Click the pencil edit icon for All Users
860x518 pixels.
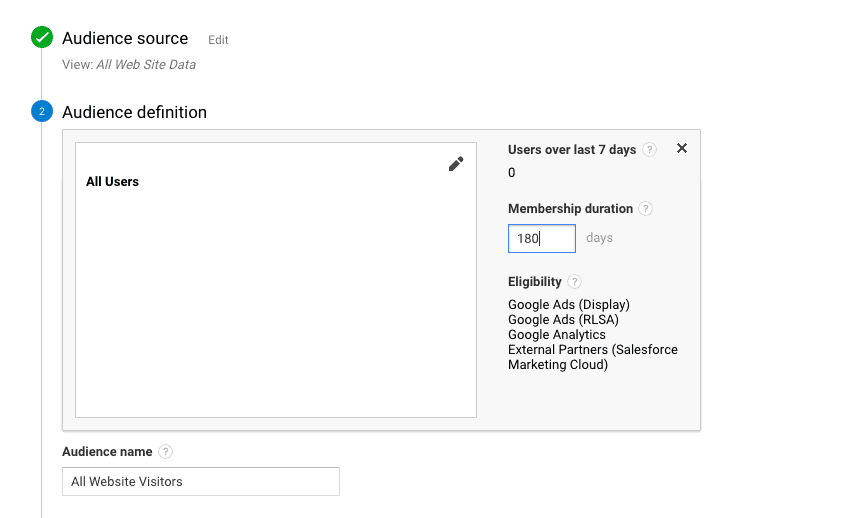coord(456,164)
